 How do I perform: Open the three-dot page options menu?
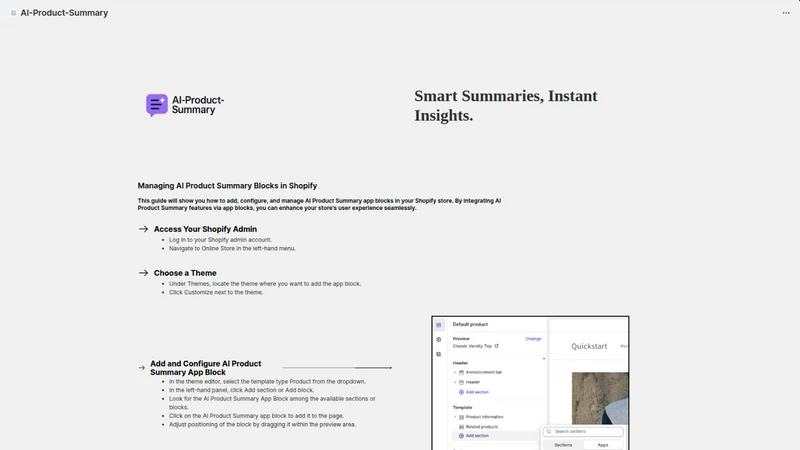click(786, 13)
